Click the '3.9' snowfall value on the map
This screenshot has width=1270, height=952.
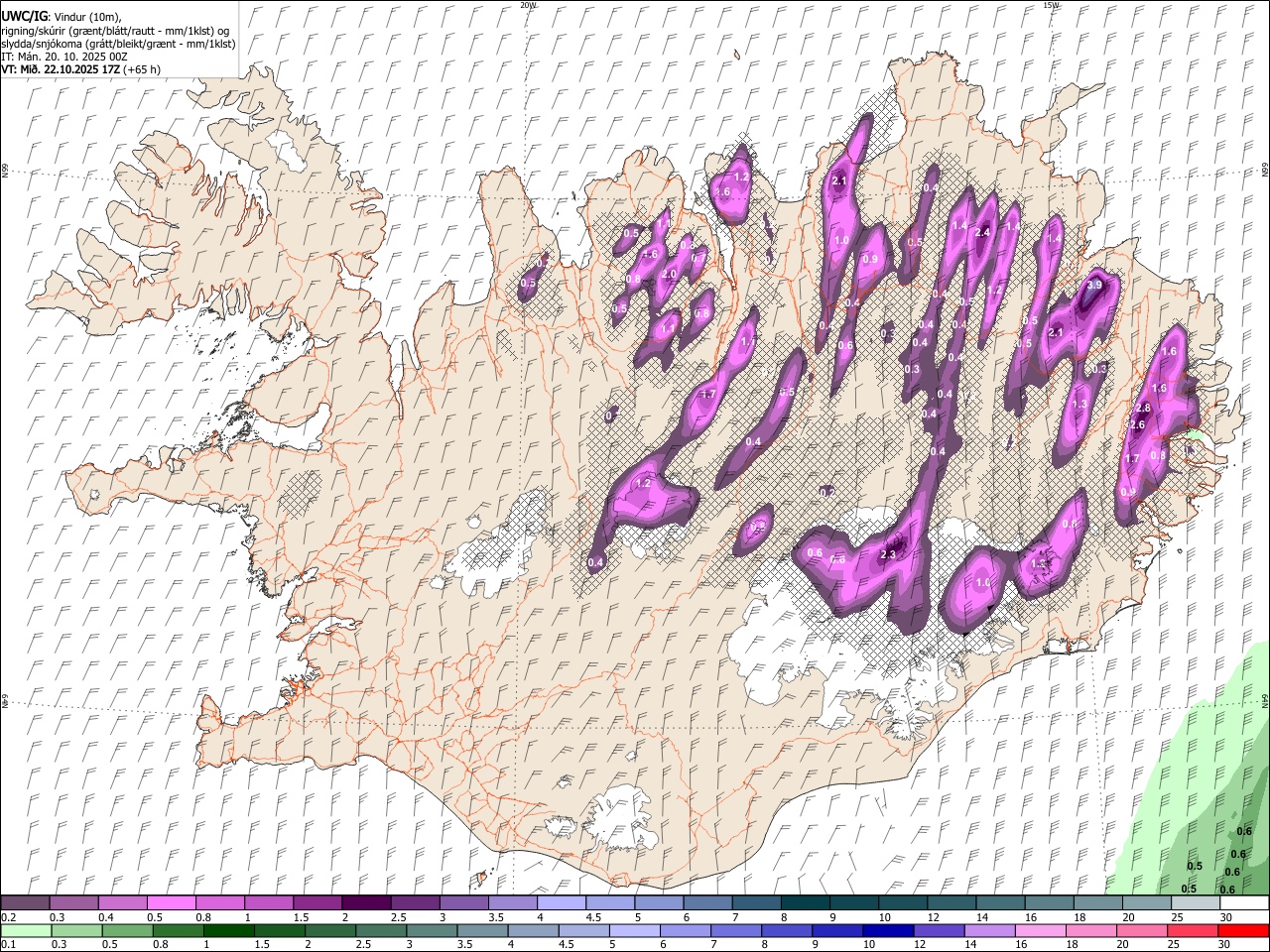(x=1095, y=285)
